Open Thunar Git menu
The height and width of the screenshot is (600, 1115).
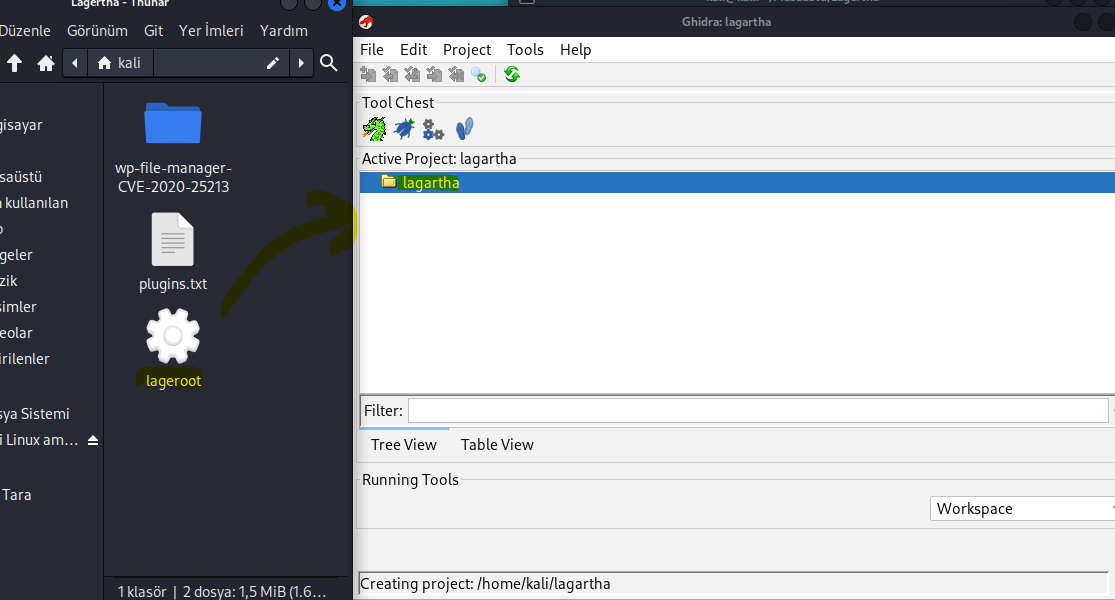click(x=154, y=31)
